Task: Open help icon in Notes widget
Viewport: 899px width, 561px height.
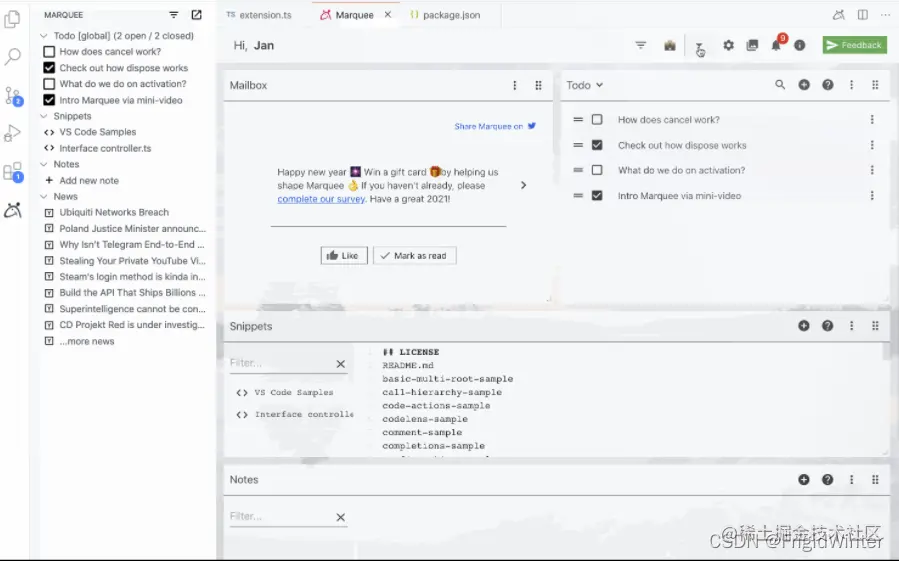Action: 827,480
